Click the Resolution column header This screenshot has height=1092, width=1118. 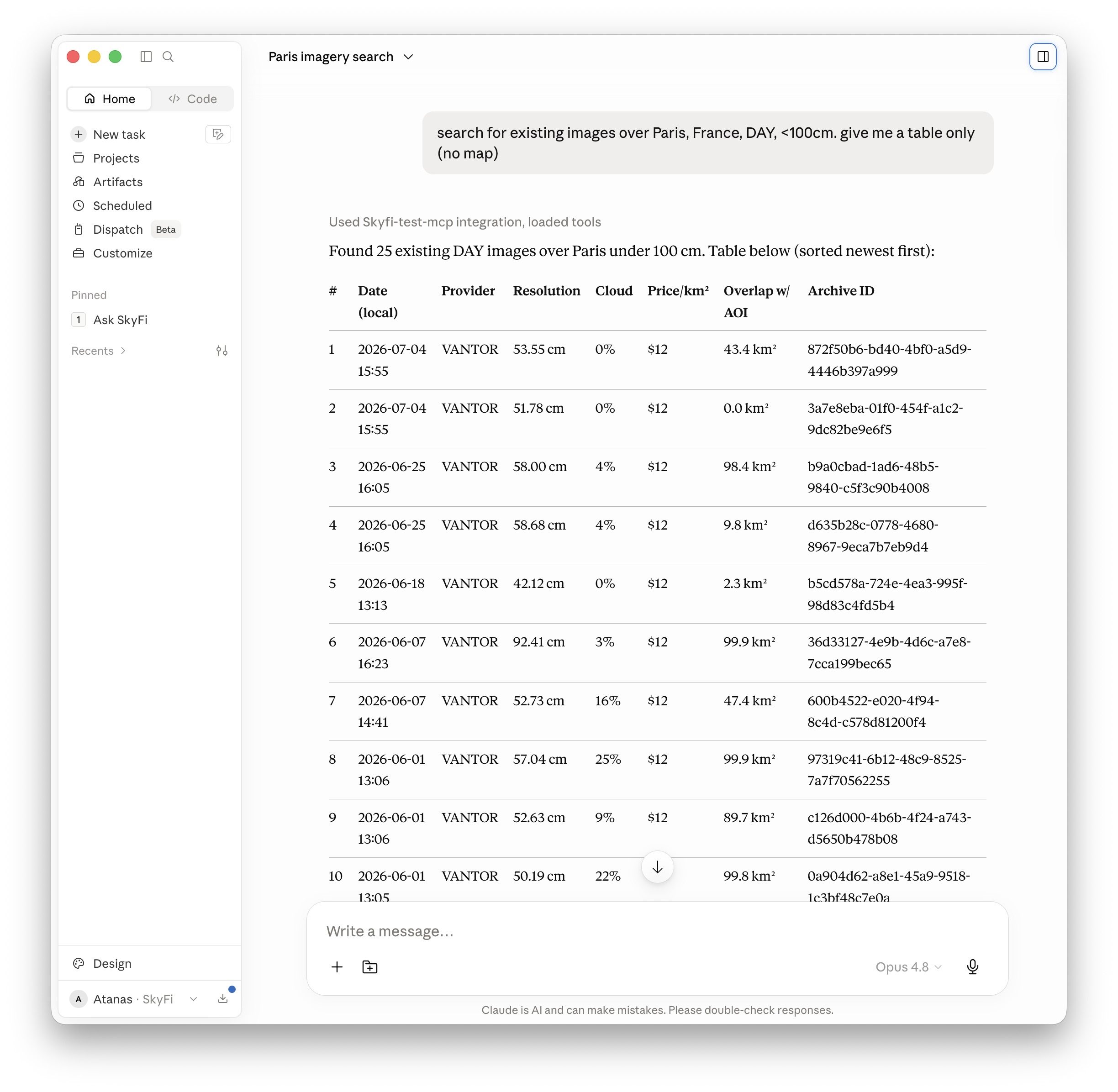pos(546,291)
